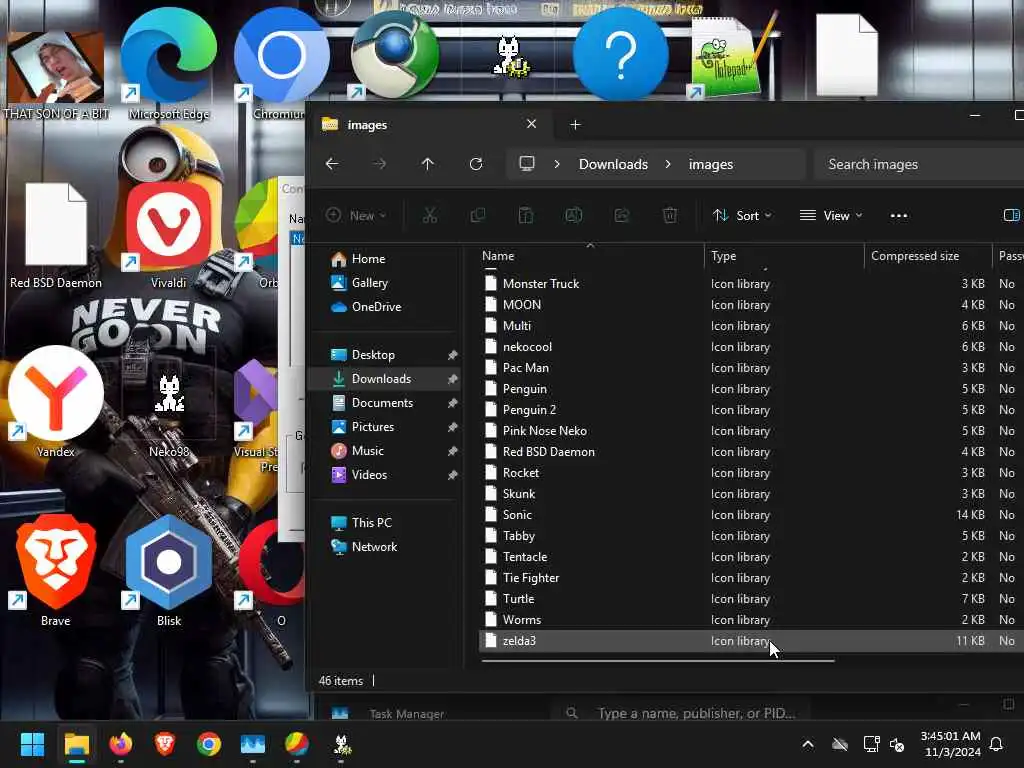Select Network in navigation pane
Viewport: 1024px width, 768px height.
pyautogui.click(x=385, y=547)
